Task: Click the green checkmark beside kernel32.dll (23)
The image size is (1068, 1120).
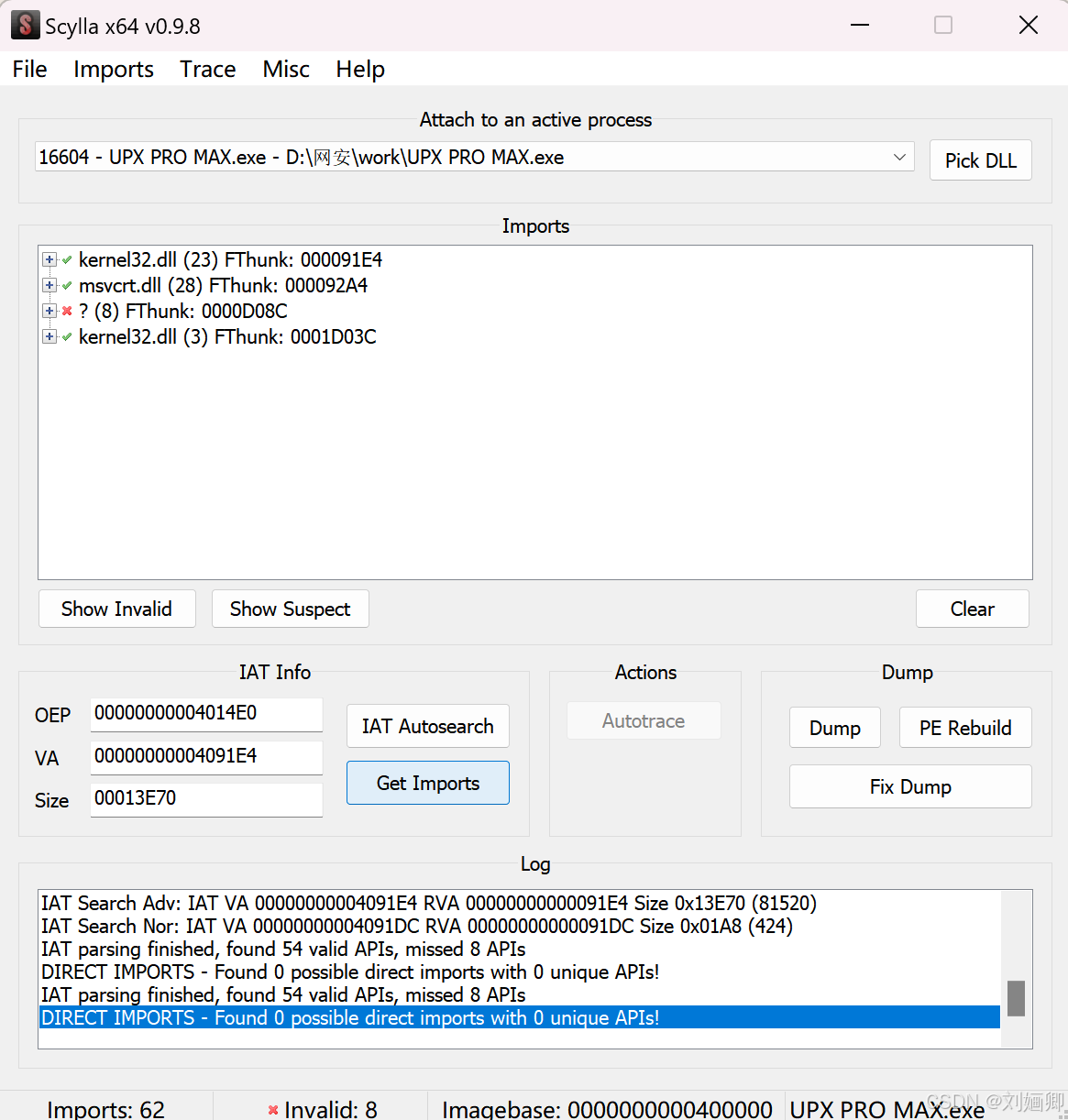Action: tap(66, 259)
